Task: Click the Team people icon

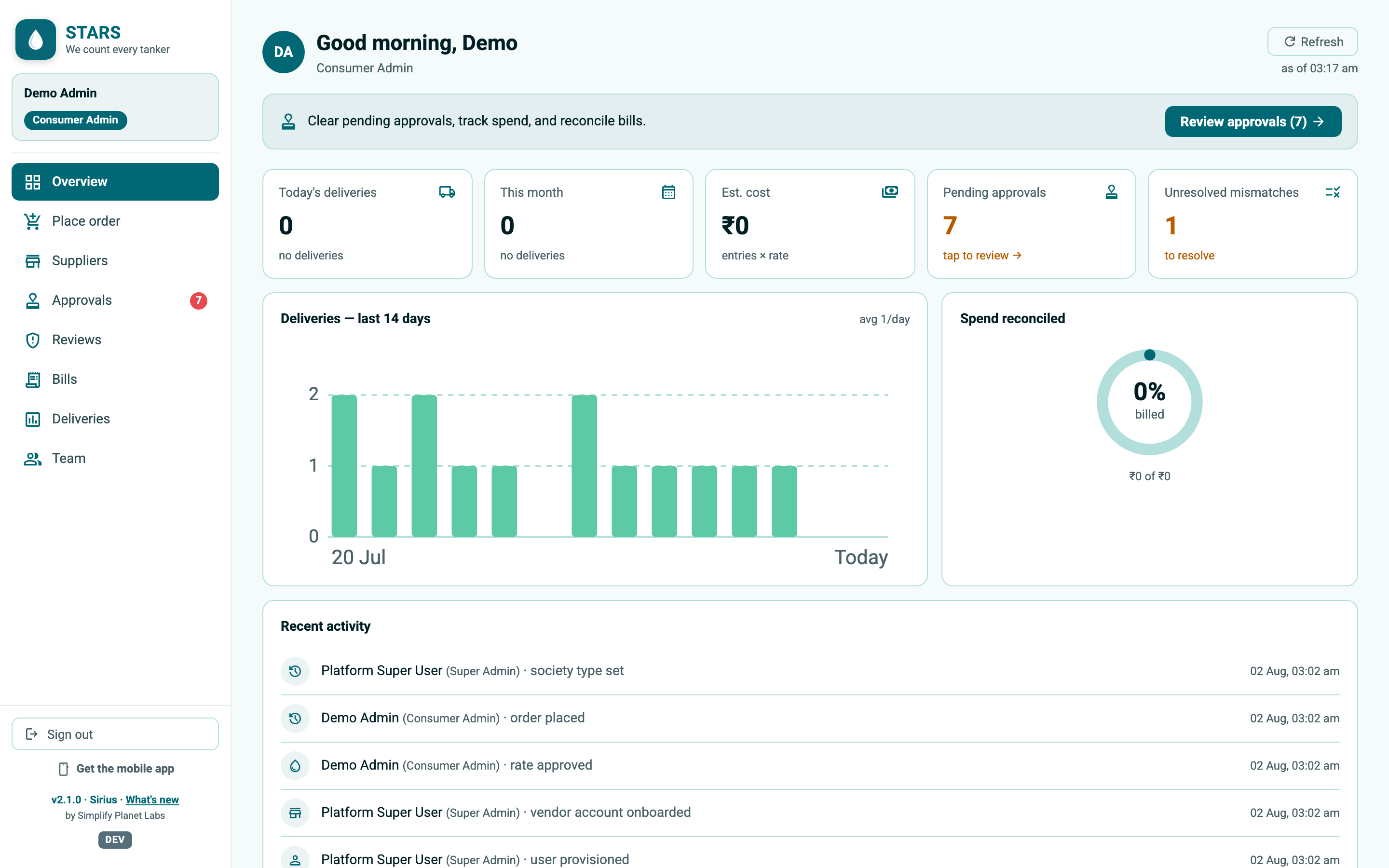Action: tap(33, 459)
